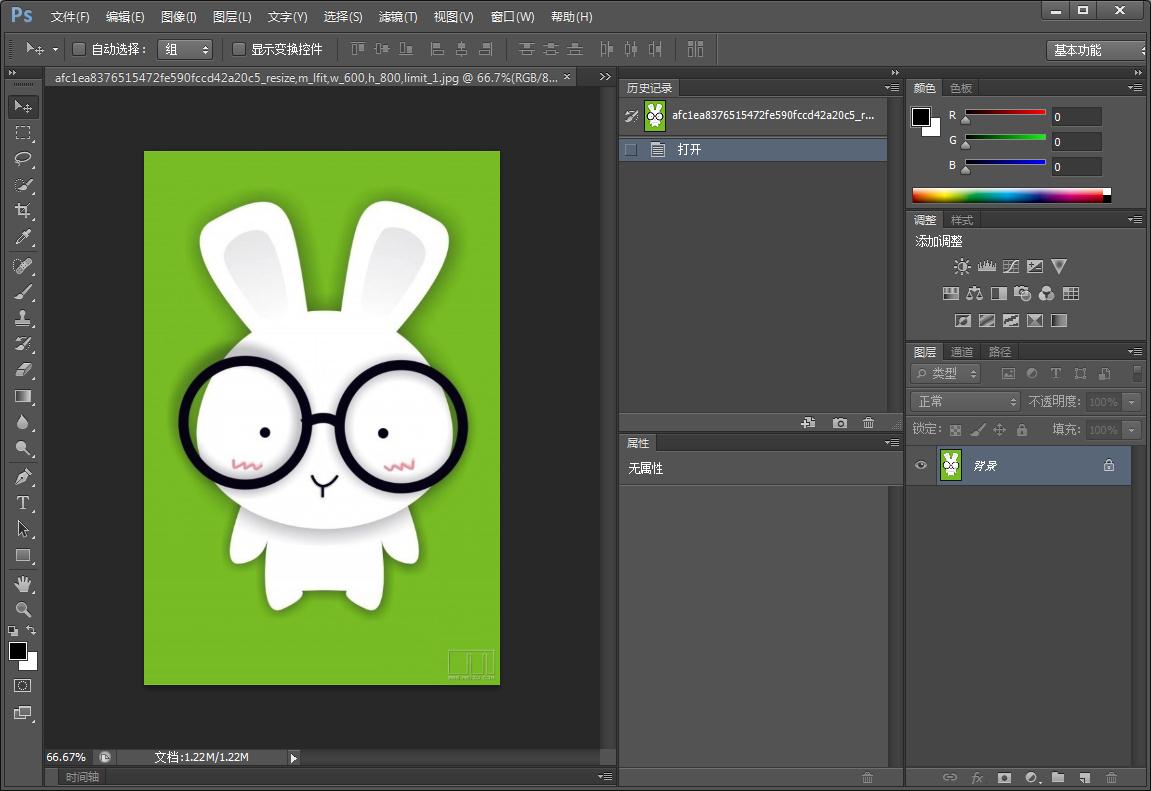Open the 正常 blend mode dropdown
Image resolution: width=1151 pixels, height=791 pixels.
[x=964, y=401]
